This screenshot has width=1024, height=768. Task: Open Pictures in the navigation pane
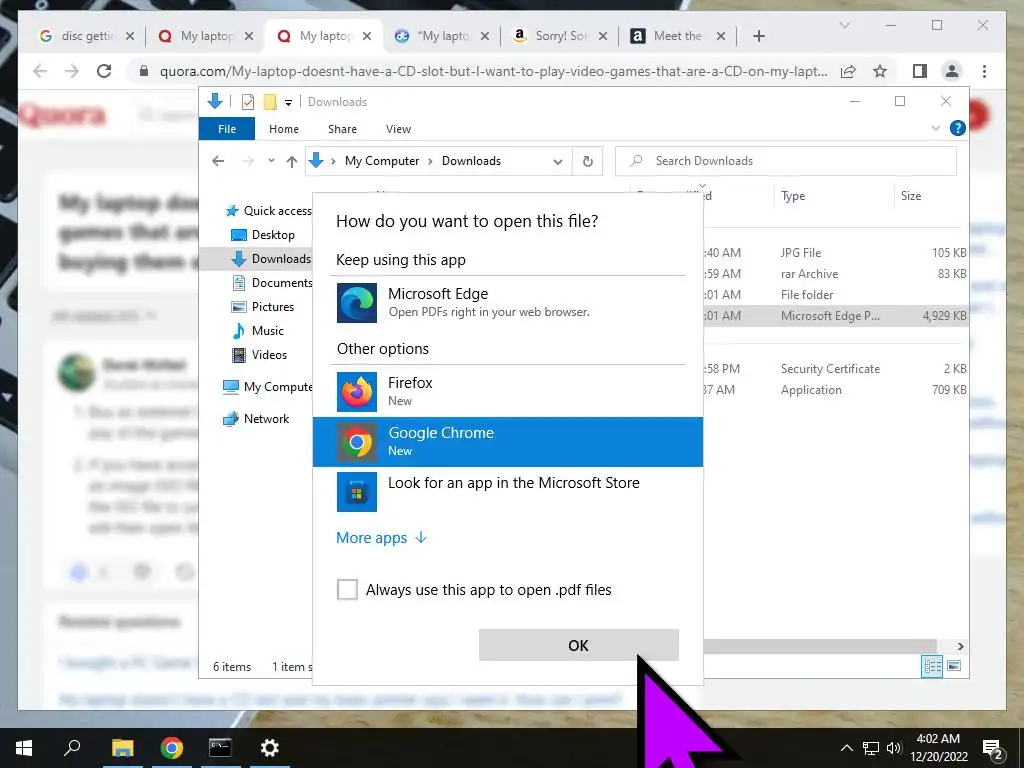(264, 306)
